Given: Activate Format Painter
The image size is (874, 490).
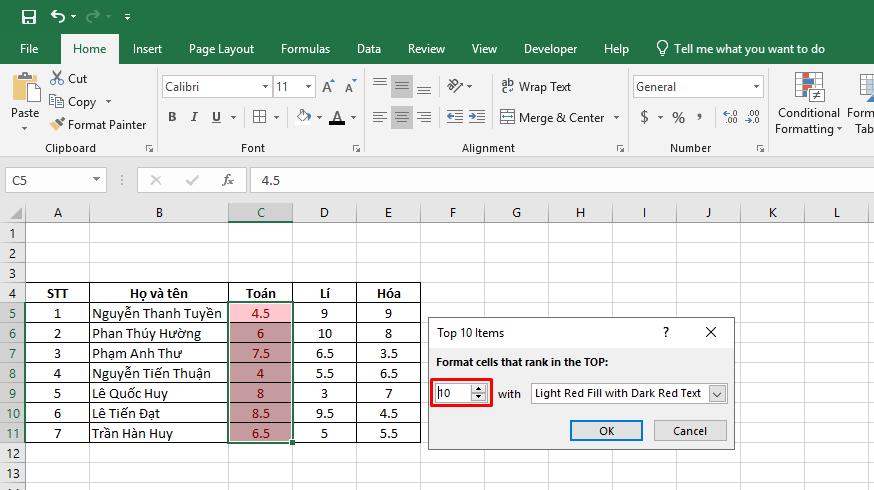Looking at the screenshot, I should click(98, 125).
